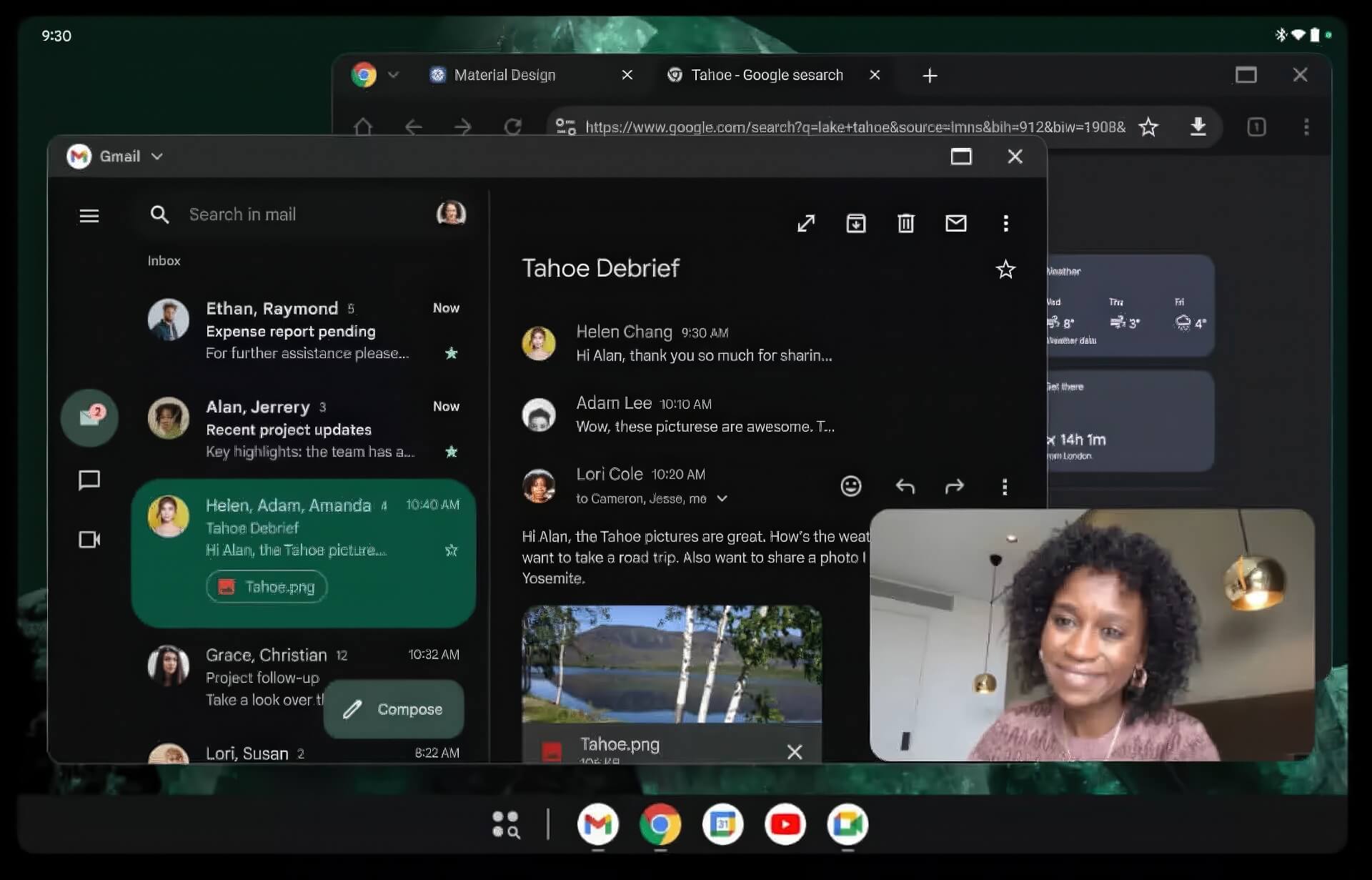1372x880 pixels.
Task: Forward Lori Cole's message
Action: [954, 487]
